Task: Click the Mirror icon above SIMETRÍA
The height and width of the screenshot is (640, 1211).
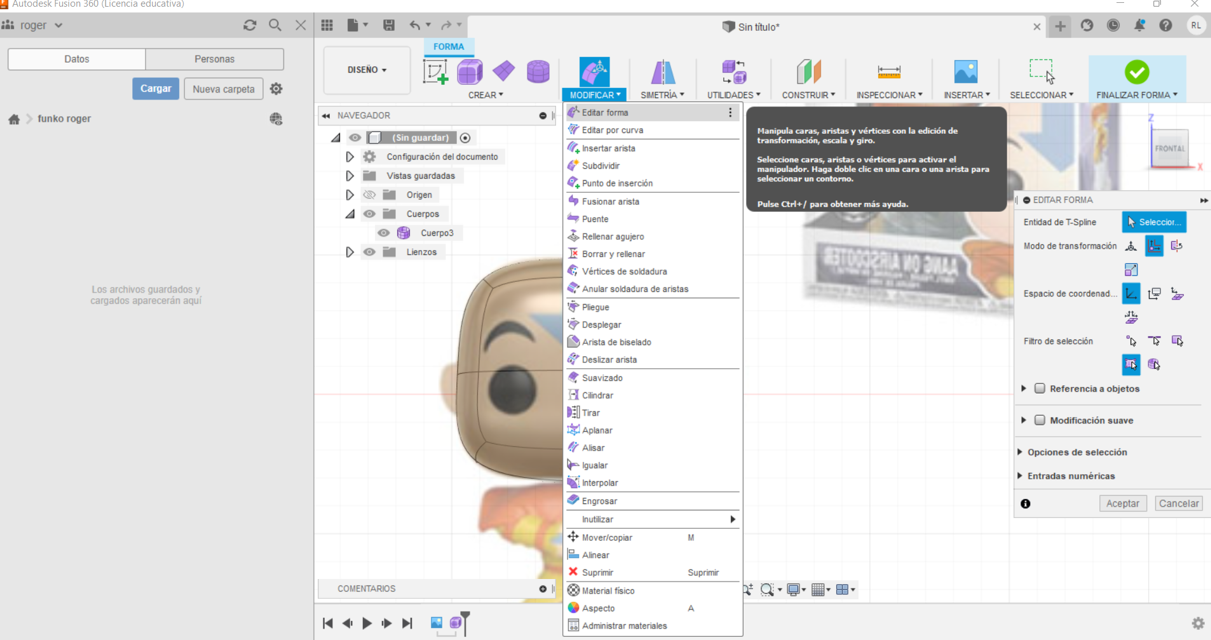Action: pos(662,71)
